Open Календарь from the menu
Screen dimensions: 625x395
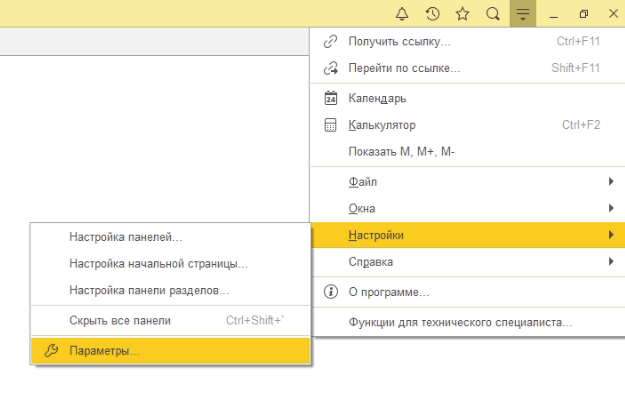pyautogui.click(x=468, y=98)
